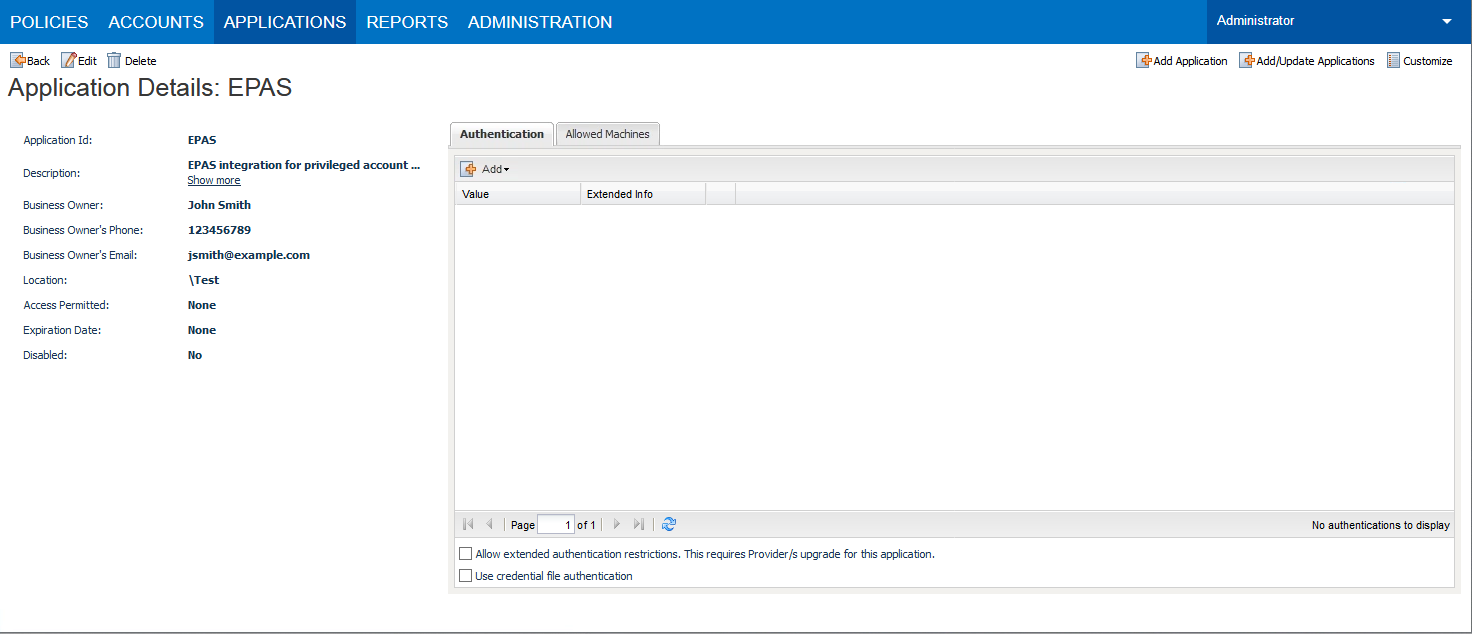Enable extended authentication restrictions
Screen dimensions: 1472x634
[465, 553]
